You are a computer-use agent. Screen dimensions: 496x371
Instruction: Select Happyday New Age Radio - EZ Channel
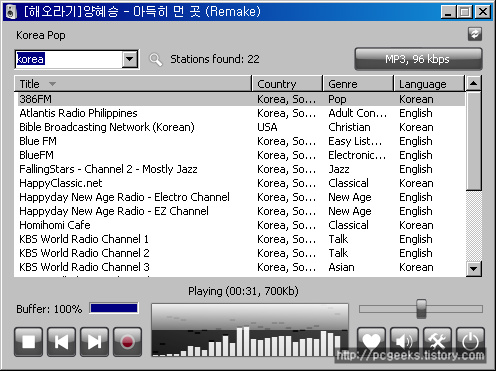[241, 211]
